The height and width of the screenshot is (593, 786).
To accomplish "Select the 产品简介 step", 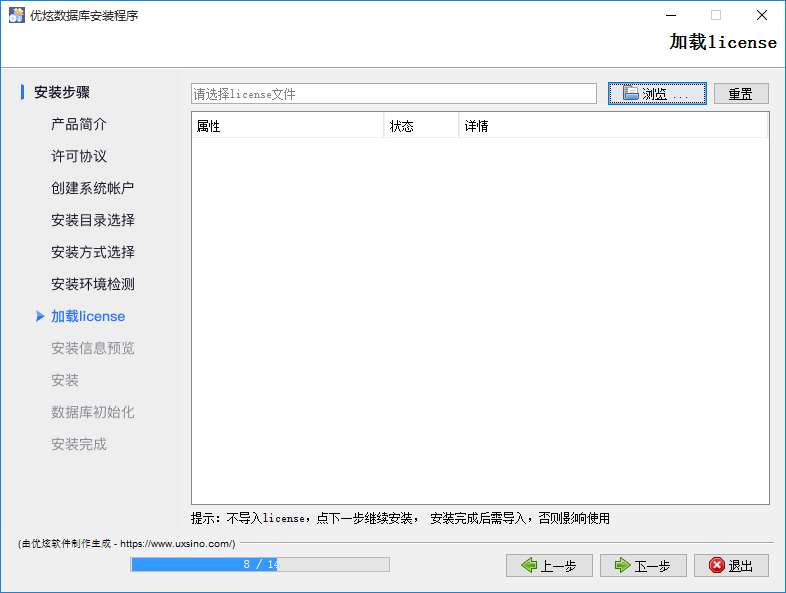I will tap(79, 124).
